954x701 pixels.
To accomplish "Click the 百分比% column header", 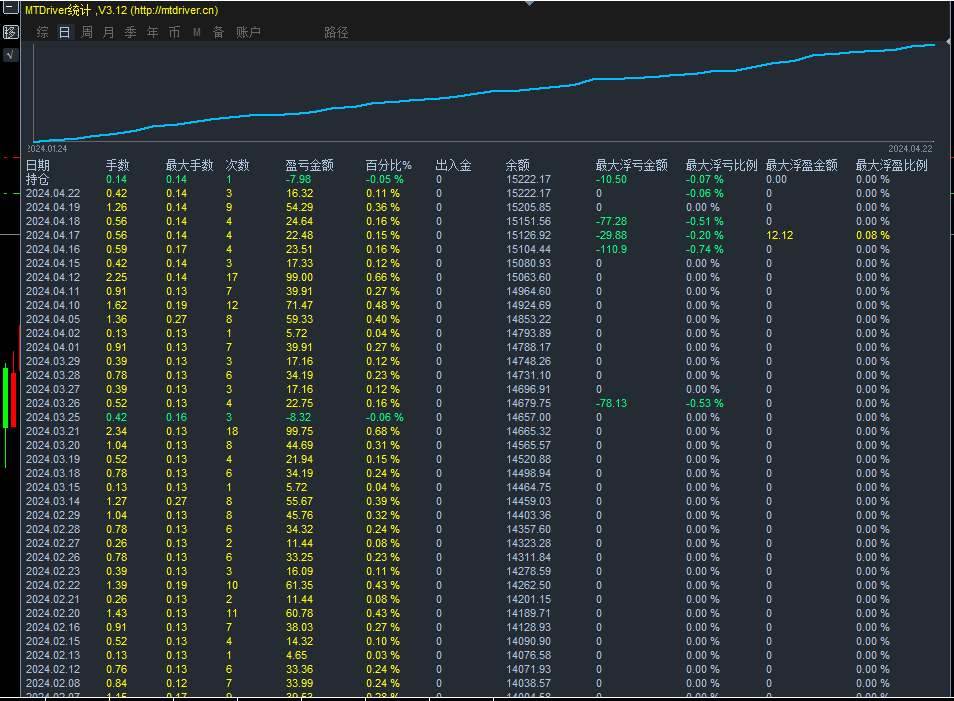I will click(388, 166).
